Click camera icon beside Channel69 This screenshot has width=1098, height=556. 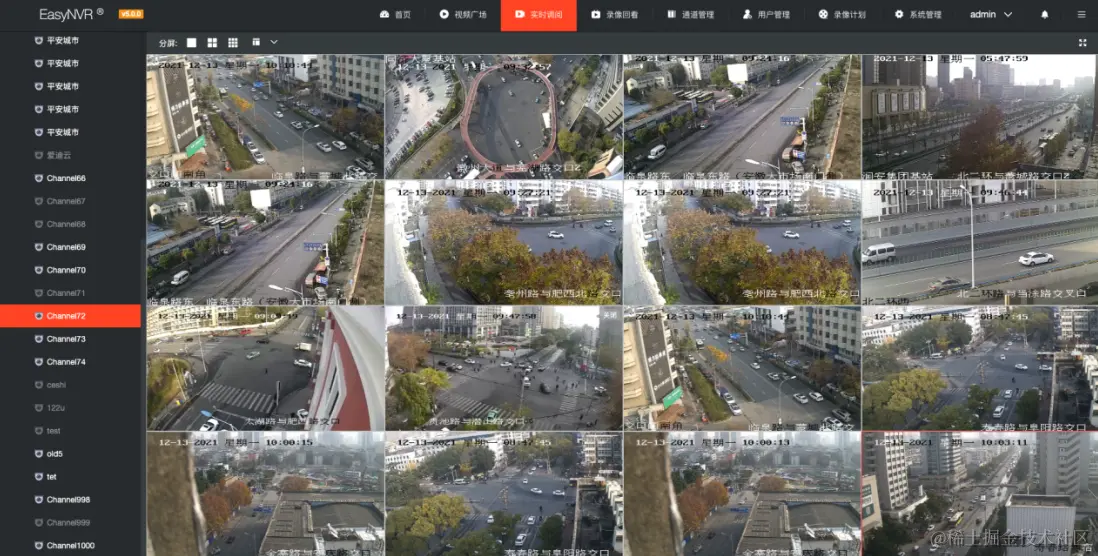coord(39,246)
